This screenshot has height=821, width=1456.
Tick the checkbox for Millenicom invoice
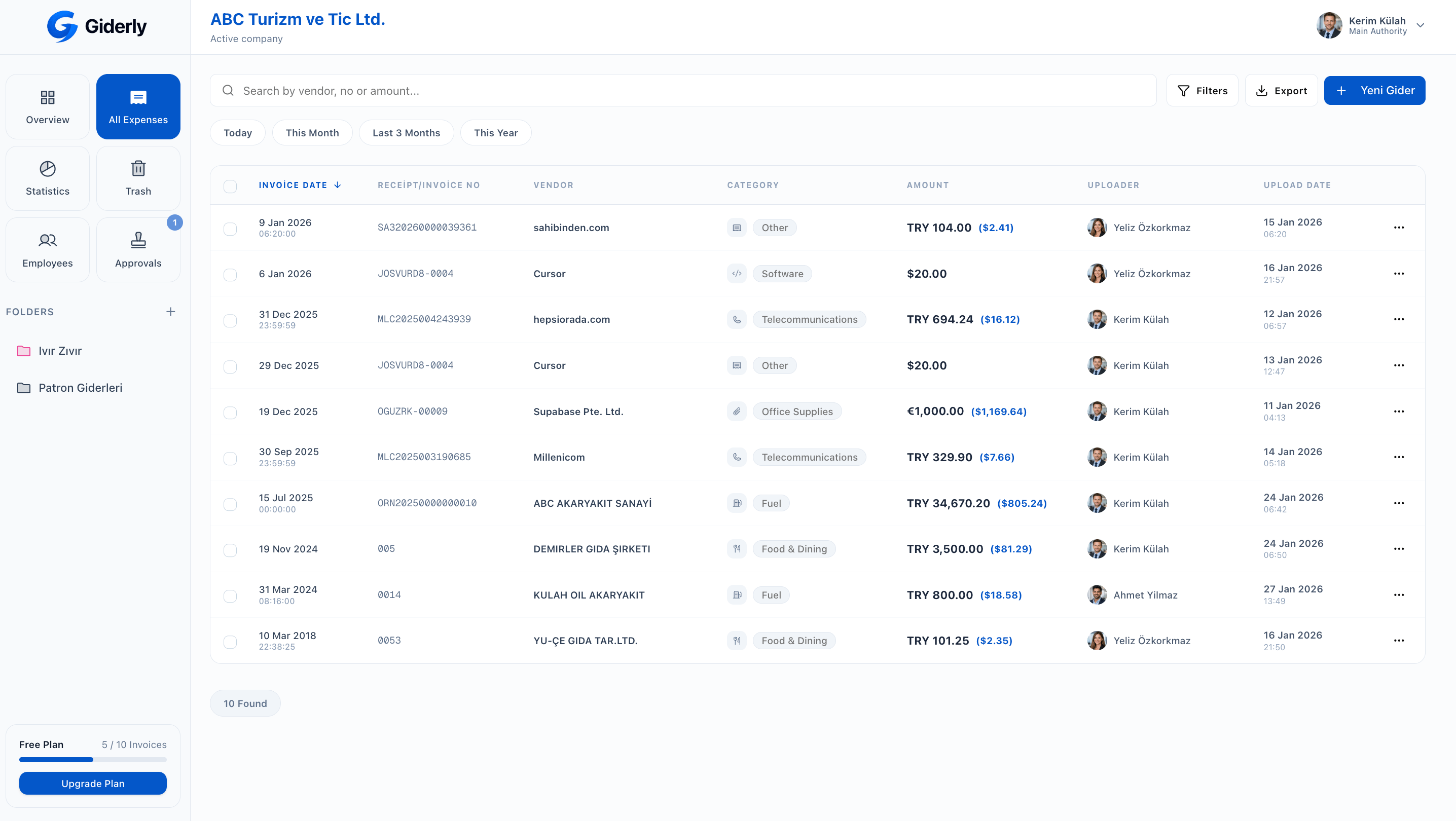coord(231,459)
